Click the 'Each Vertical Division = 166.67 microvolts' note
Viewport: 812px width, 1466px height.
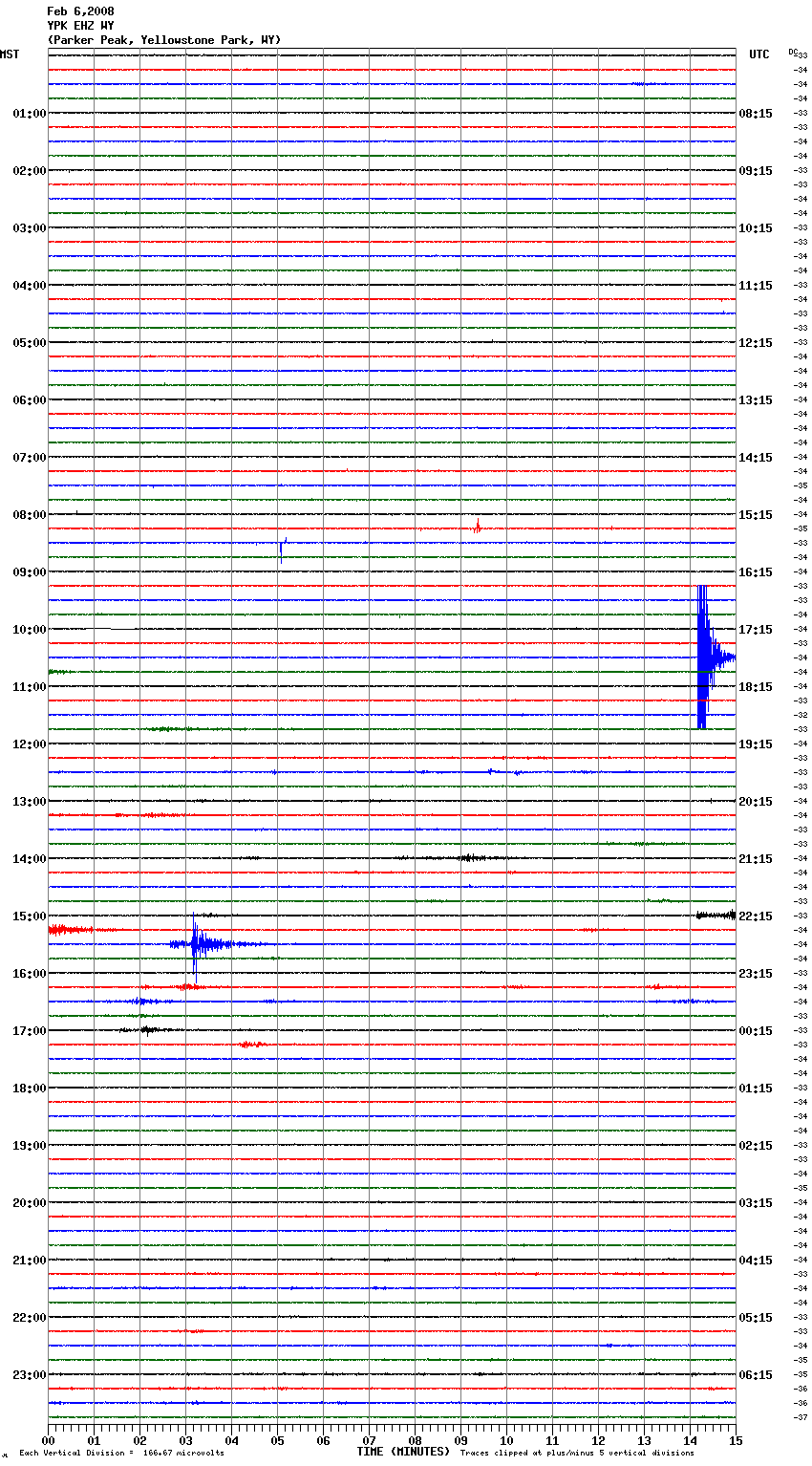coord(121,1454)
